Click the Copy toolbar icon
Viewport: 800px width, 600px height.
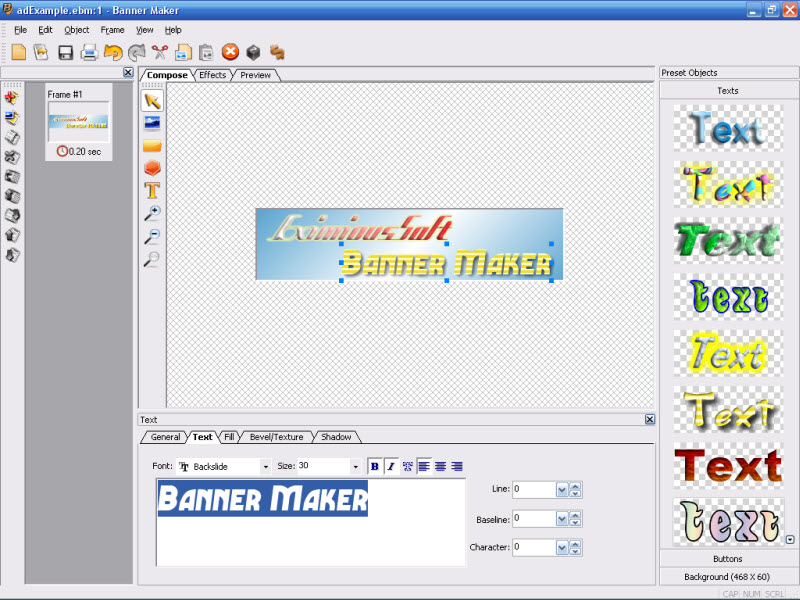click(x=183, y=52)
